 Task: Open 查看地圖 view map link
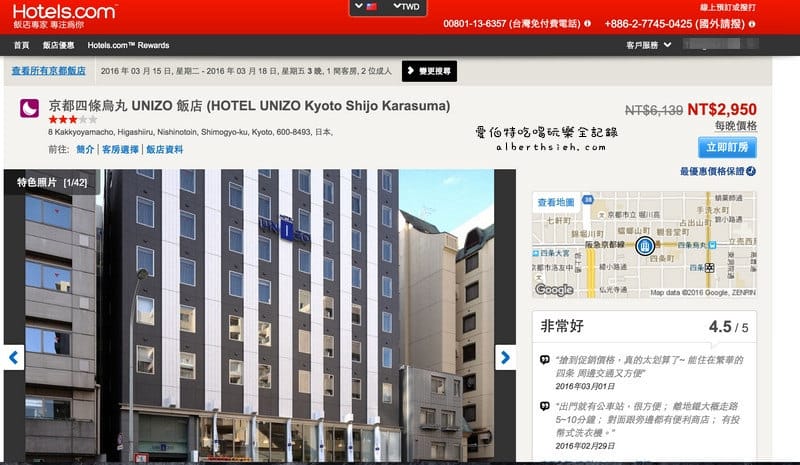click(x=556, y=202)
